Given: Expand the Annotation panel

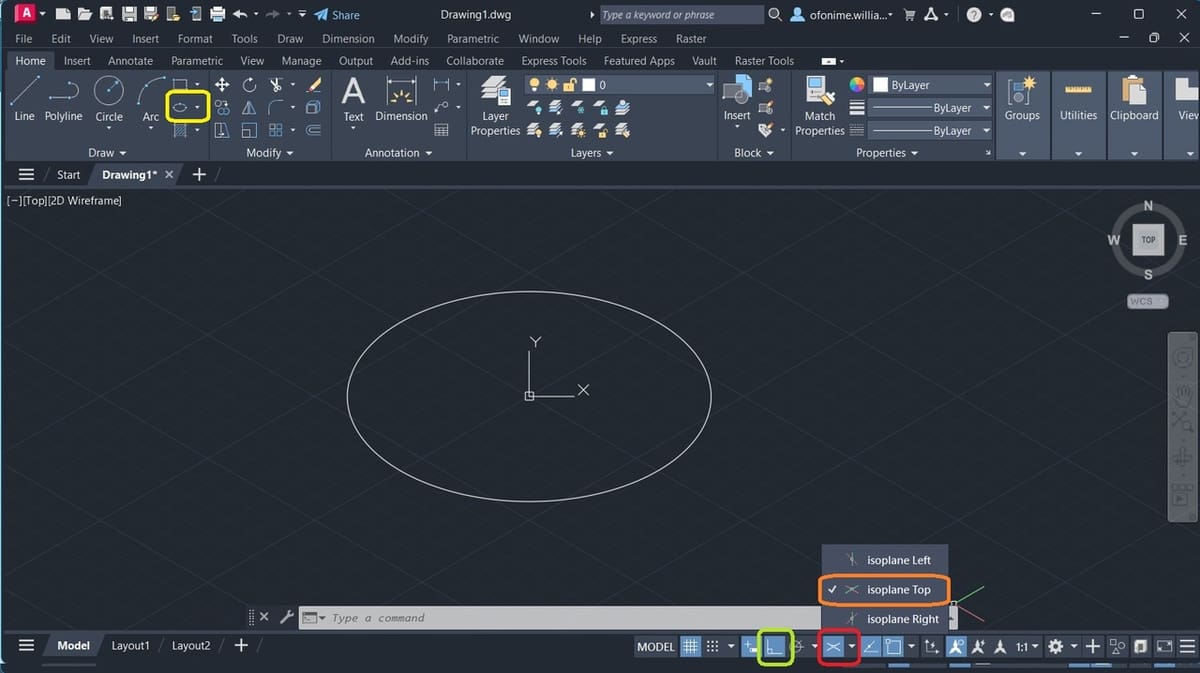Looking at the screenshot, I should (x=398, y=153).
